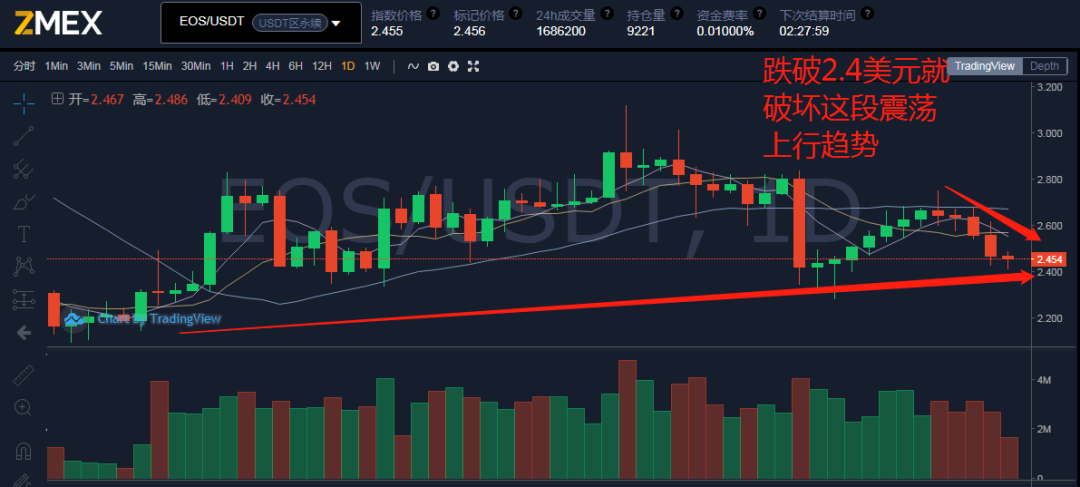The image size is (1080, 487).
Task: Click the open price 2.467 value
Action: click(106, 100)
